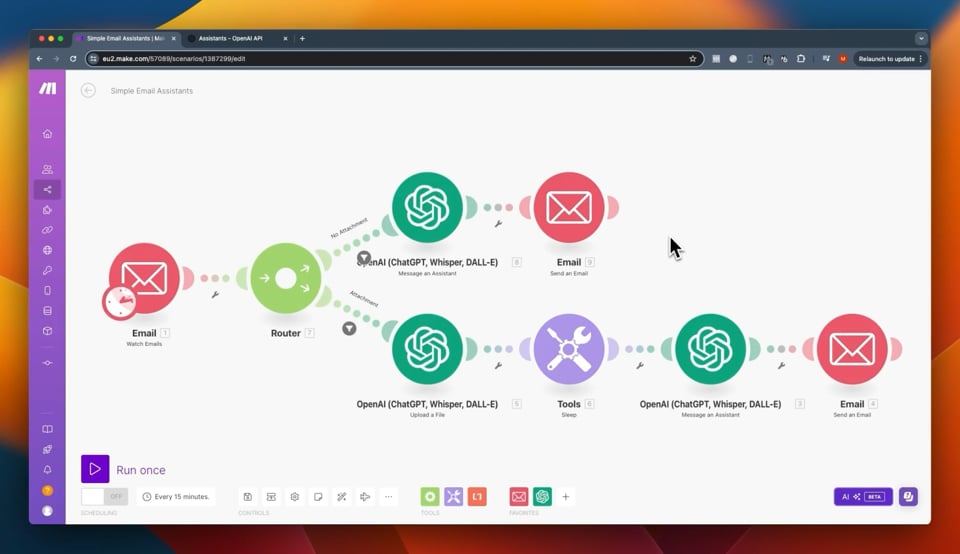Open the filter on the Attachment route

[x=349, y=329]
